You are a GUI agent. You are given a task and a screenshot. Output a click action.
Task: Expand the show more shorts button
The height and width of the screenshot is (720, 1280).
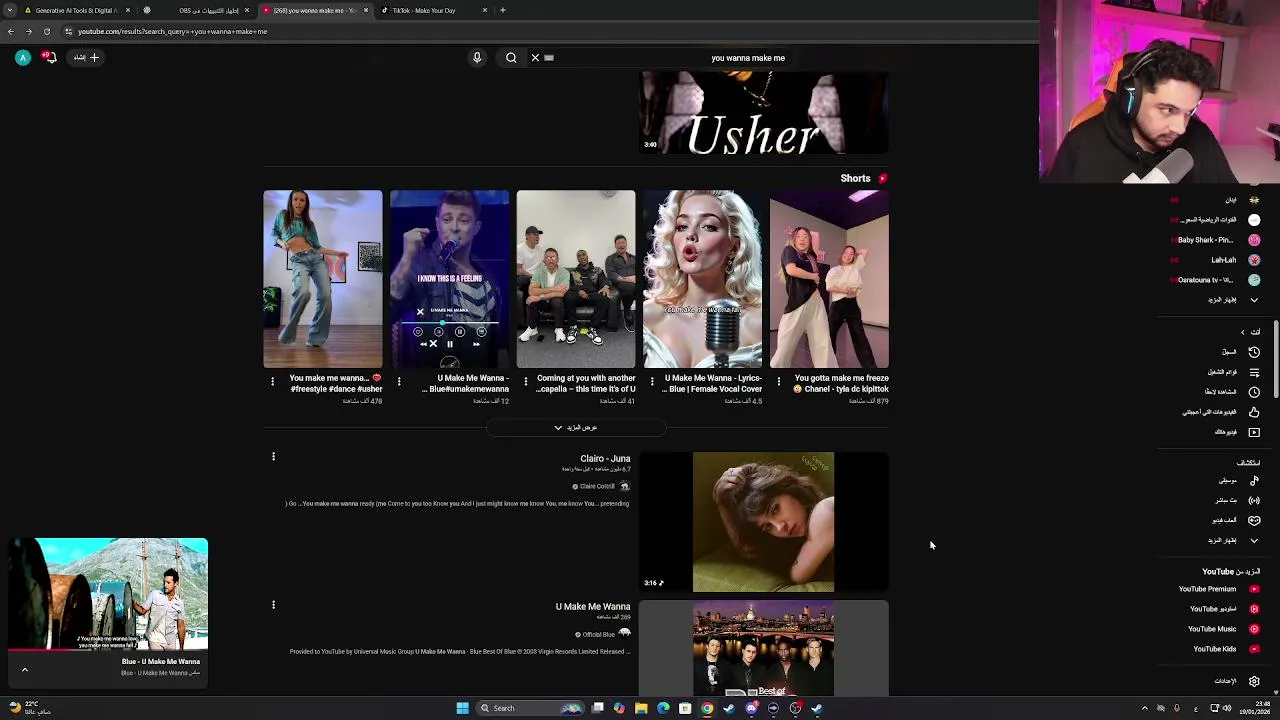[576, 428]
